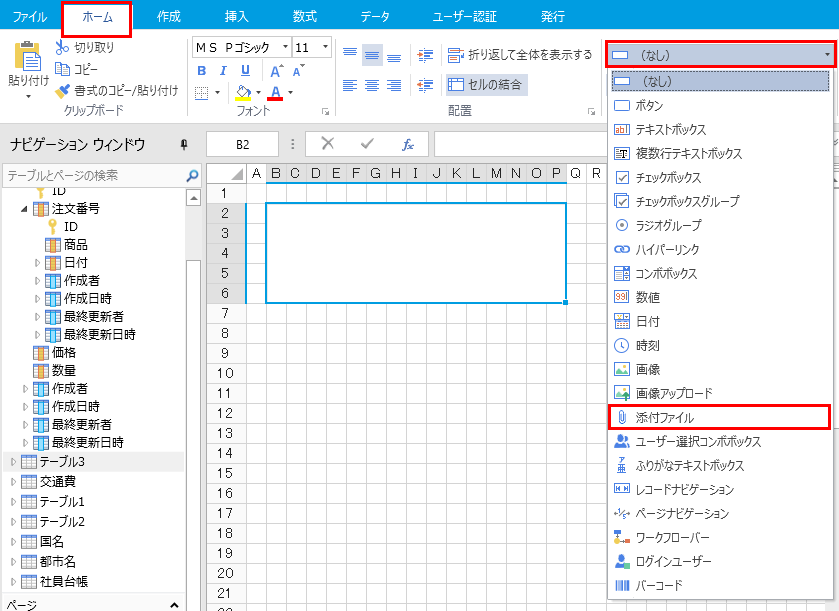Select テキストボックス cell type
The height and width of the screenshot is (611, 839).
tap(720, 129)
